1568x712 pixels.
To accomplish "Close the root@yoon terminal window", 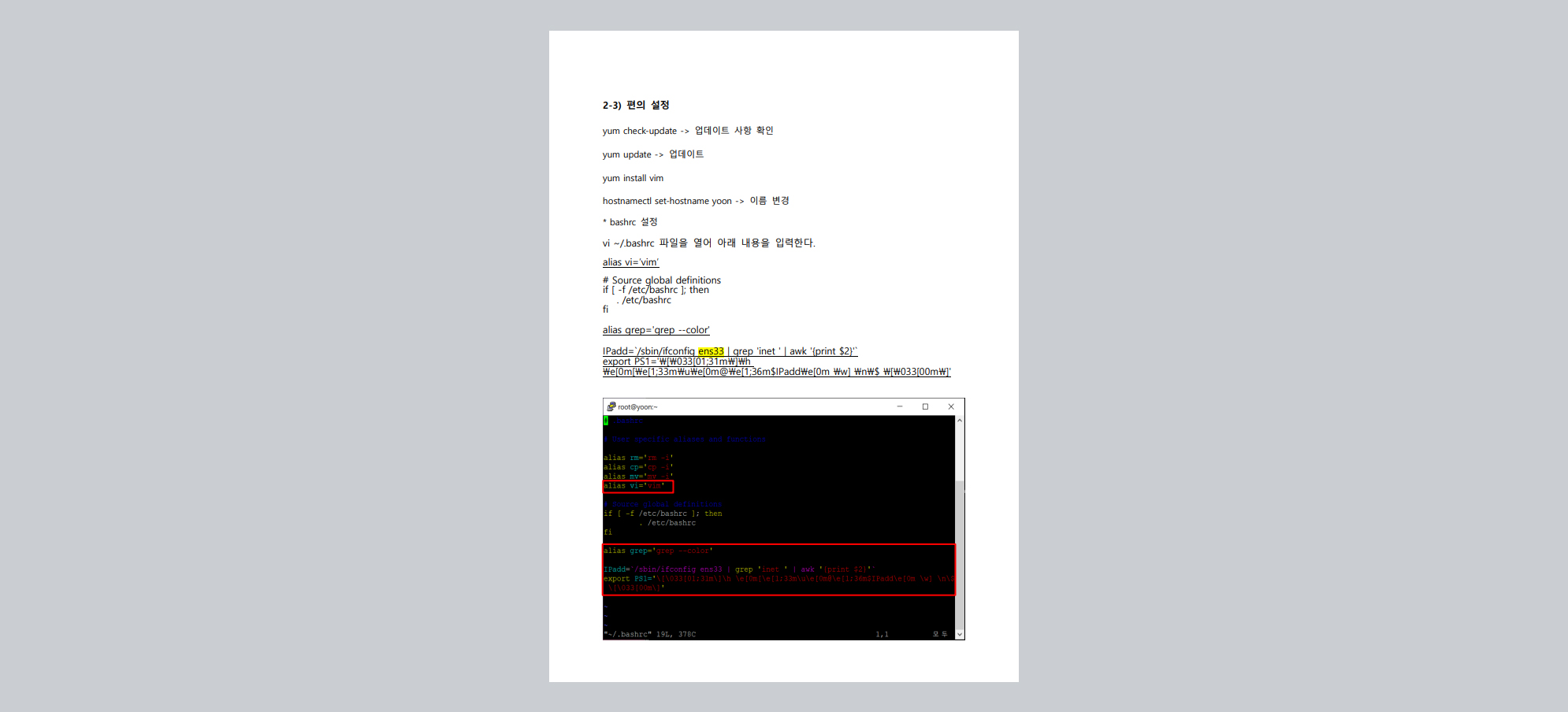I will tap(951, 406).
